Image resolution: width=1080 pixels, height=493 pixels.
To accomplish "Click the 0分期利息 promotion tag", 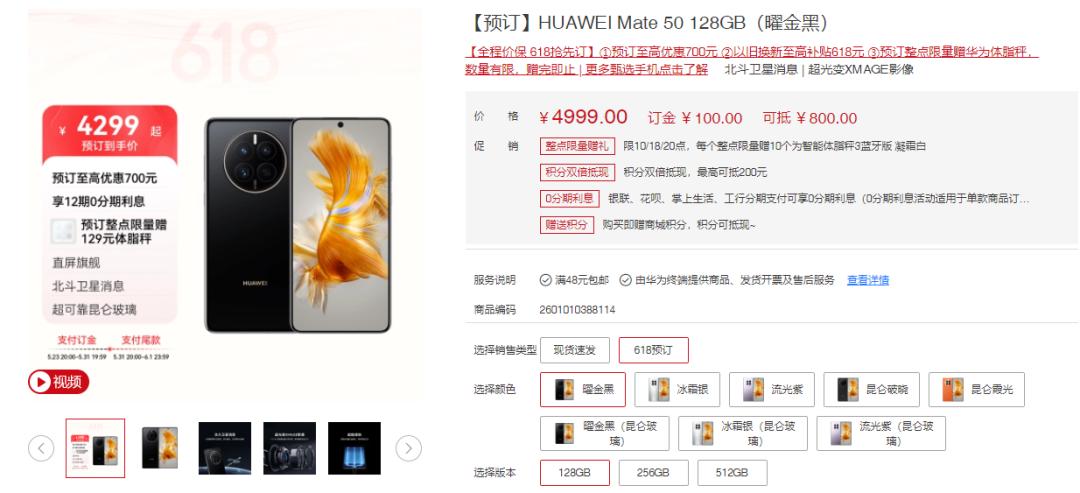I will click(570, 199).
